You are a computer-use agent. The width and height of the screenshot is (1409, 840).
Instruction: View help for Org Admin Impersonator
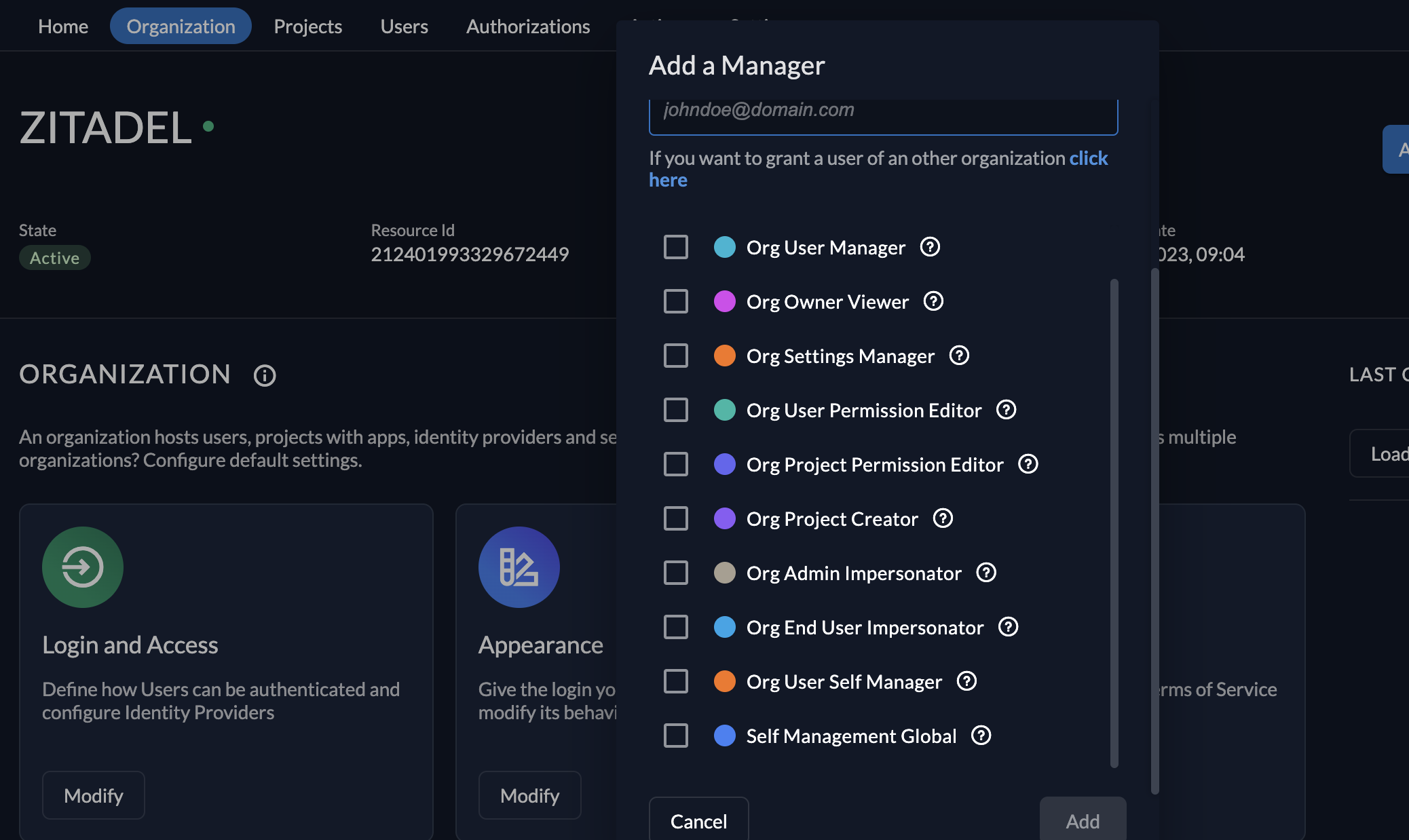coord(986,573)
